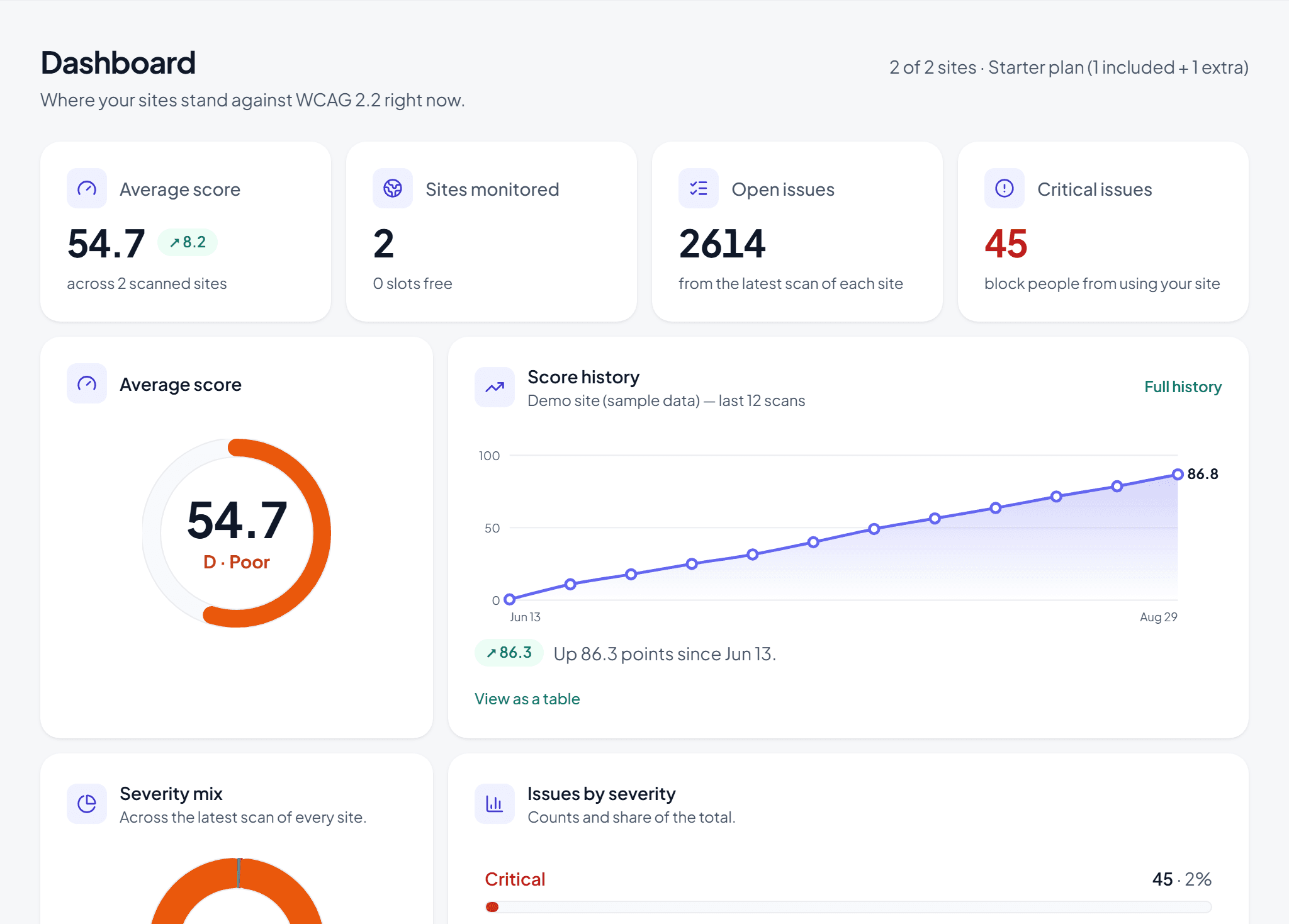1289x924 pixels.
Task: Click the up-arrow 86.3 trend badge
Action: (x=509, y=653)
